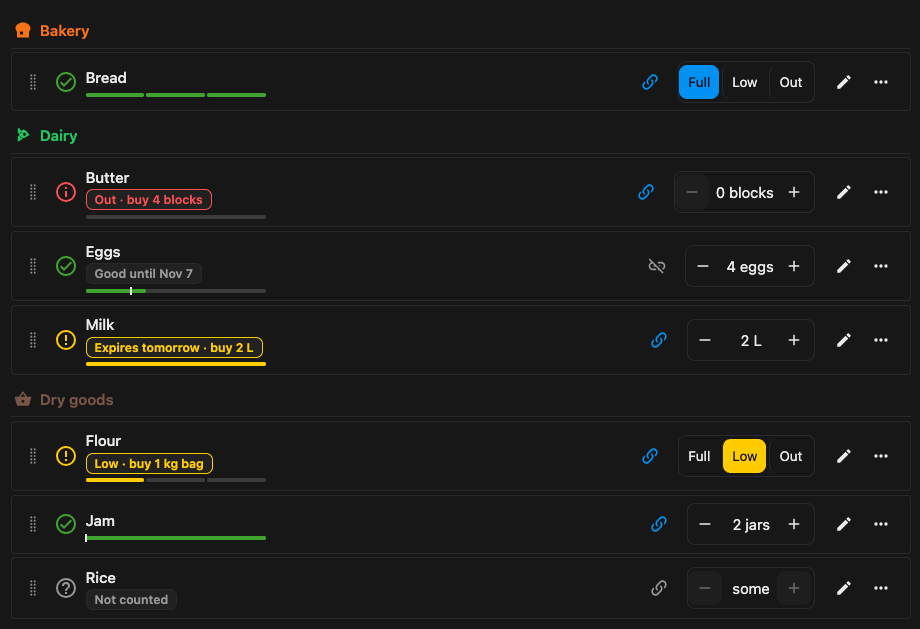Click the link icon in the Jam row
Image resolution: width=920 pixels, height=629 pixels.
[x=659, y=524]
